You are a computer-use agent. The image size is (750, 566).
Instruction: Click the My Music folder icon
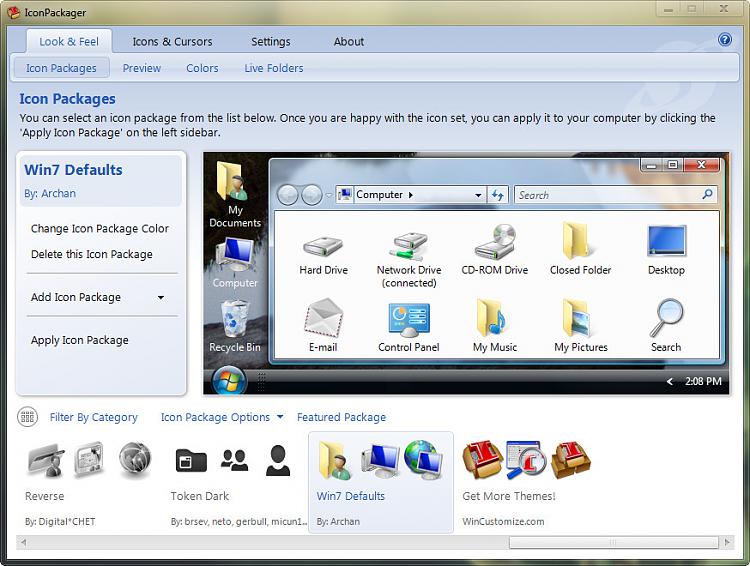pos(491,318)
